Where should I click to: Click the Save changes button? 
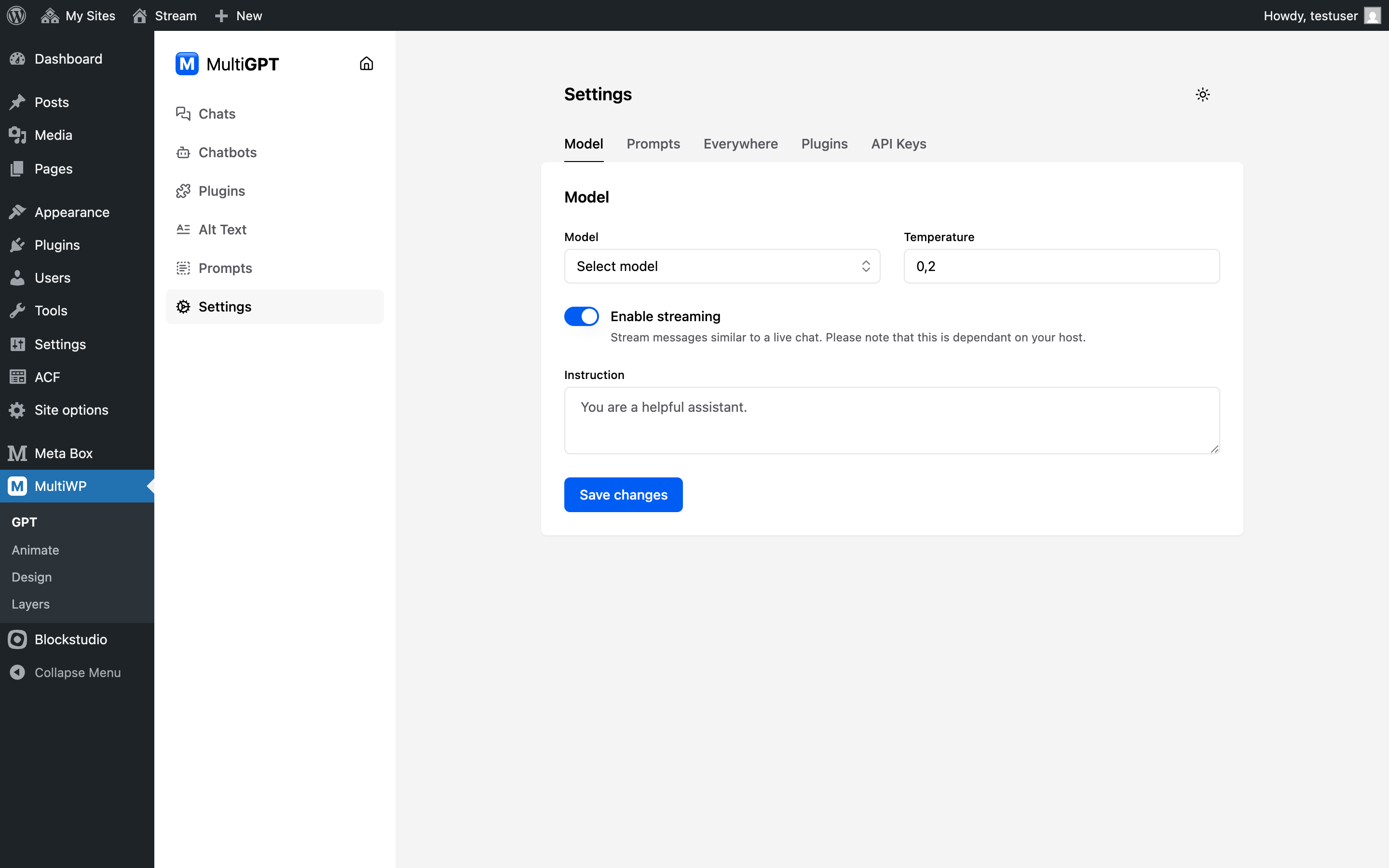623,495
